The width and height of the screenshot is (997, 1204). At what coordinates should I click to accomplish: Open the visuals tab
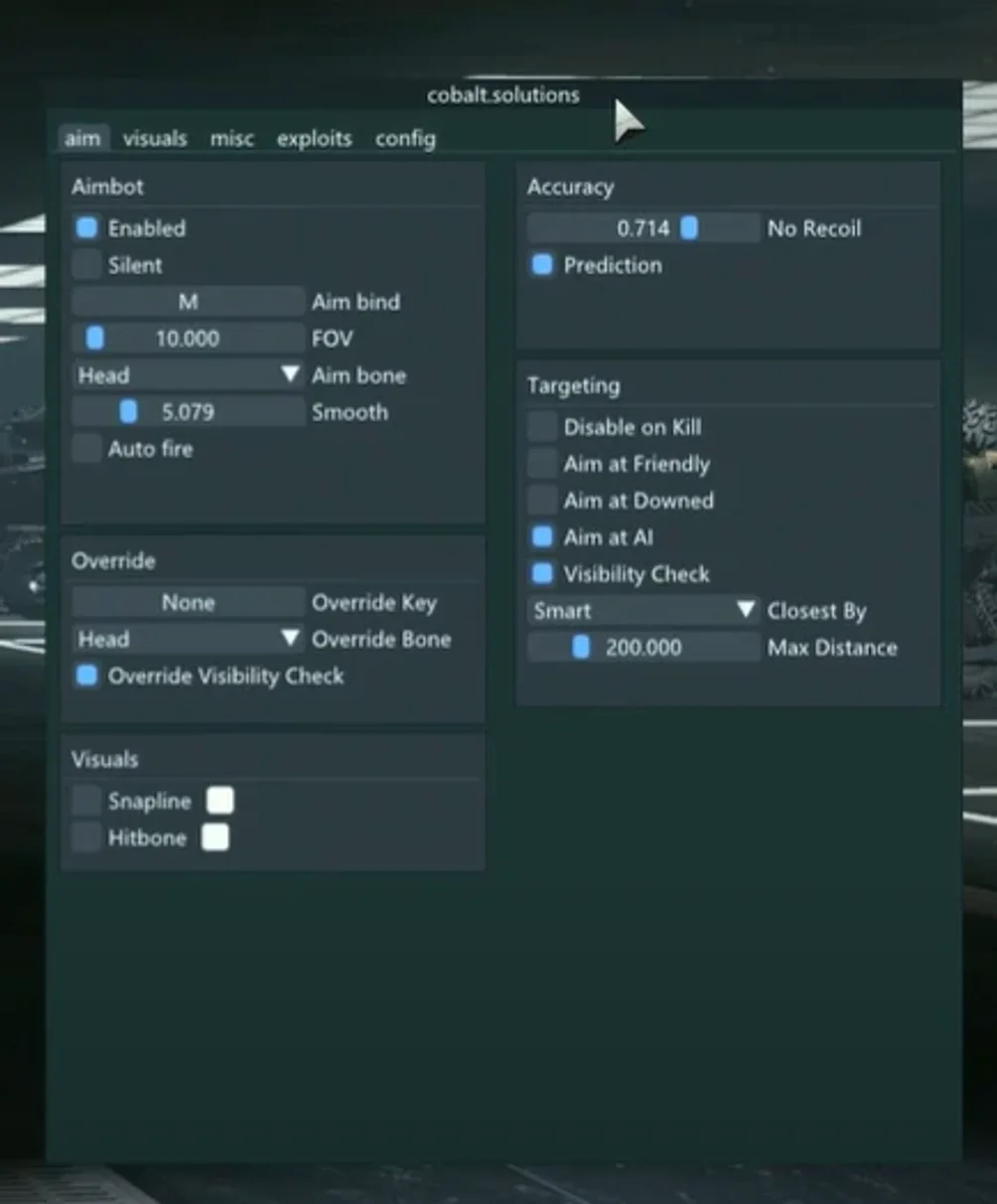click(155, 138)
